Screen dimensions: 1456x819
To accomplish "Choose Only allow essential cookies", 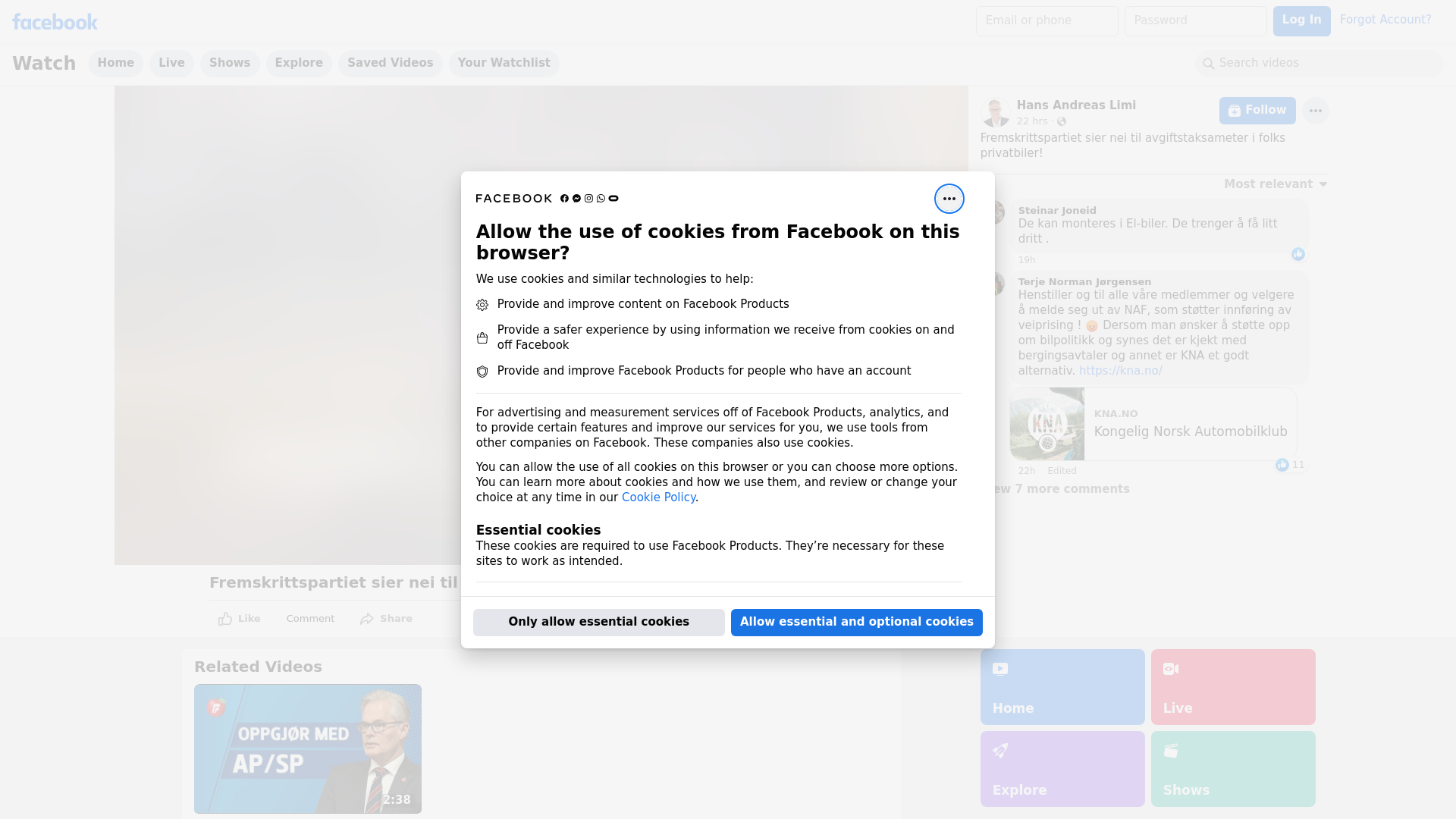I will [598, 622].
